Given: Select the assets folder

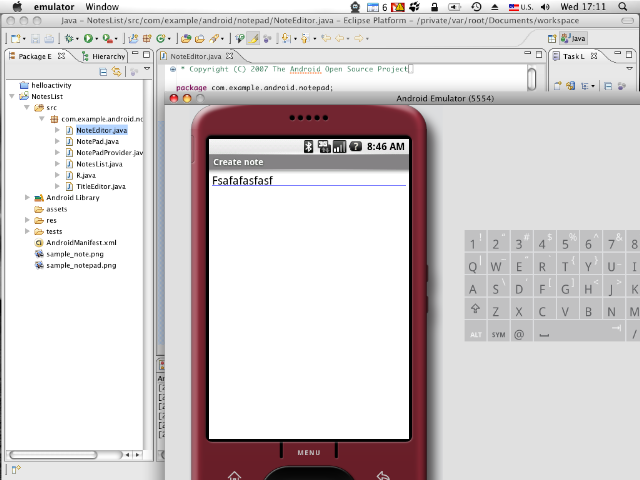Looking at the screenshot, I should click(x=56, y=209).
